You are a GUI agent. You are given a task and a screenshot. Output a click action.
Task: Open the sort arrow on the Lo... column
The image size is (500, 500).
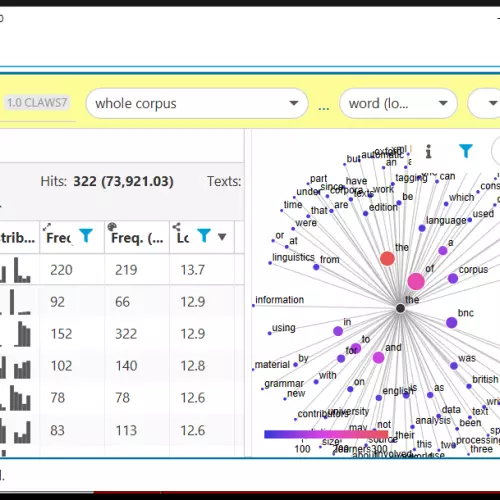(x=222, y=237)
